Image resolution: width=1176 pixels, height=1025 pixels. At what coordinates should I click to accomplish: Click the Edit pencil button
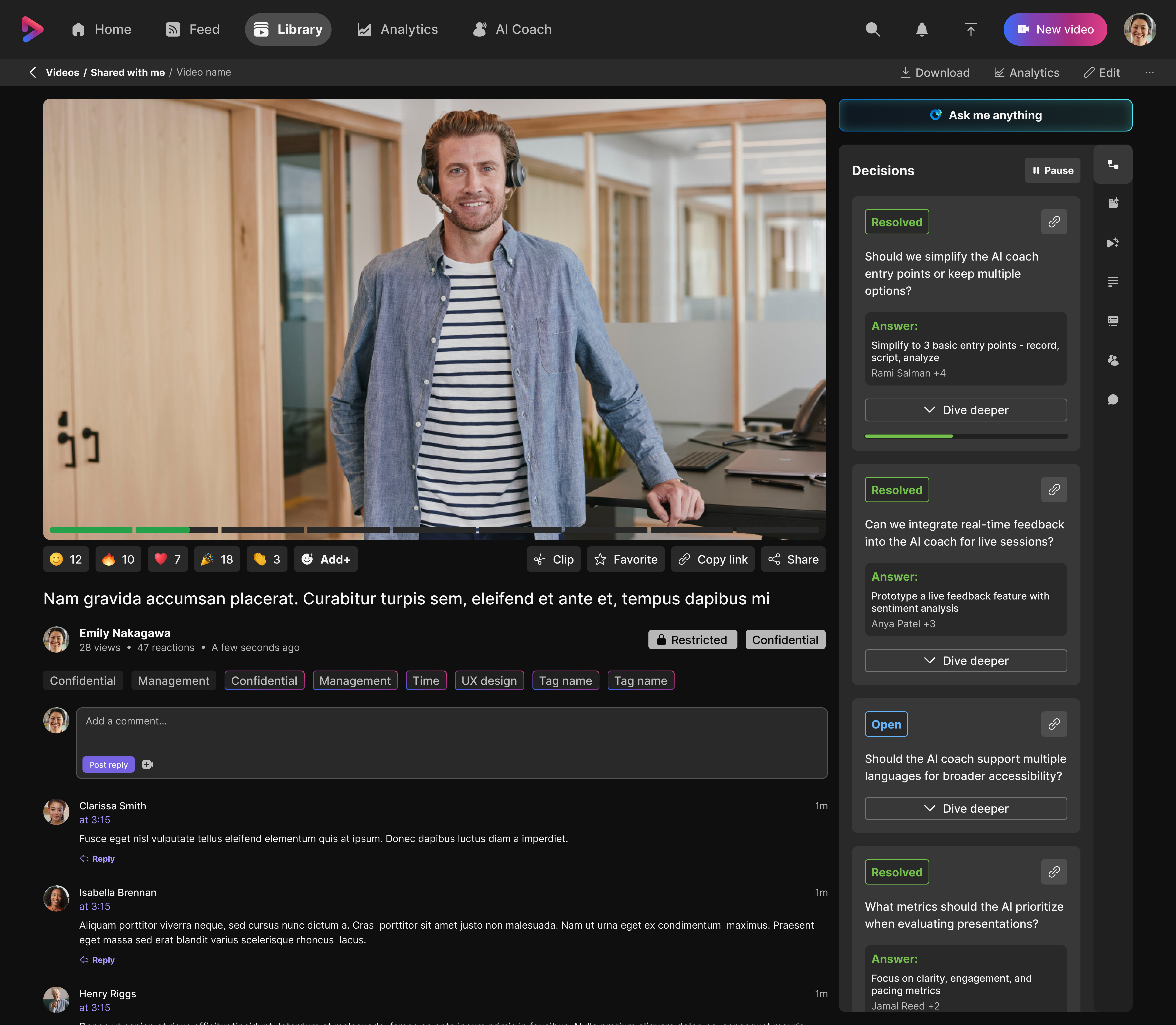click(1102, 73)
